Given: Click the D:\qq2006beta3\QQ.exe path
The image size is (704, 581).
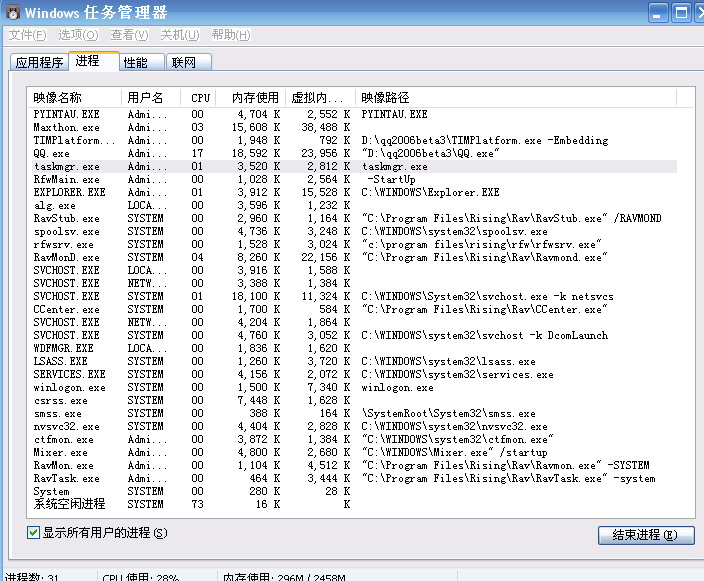Looking at the screenshot, I should (x=430, y=153).
